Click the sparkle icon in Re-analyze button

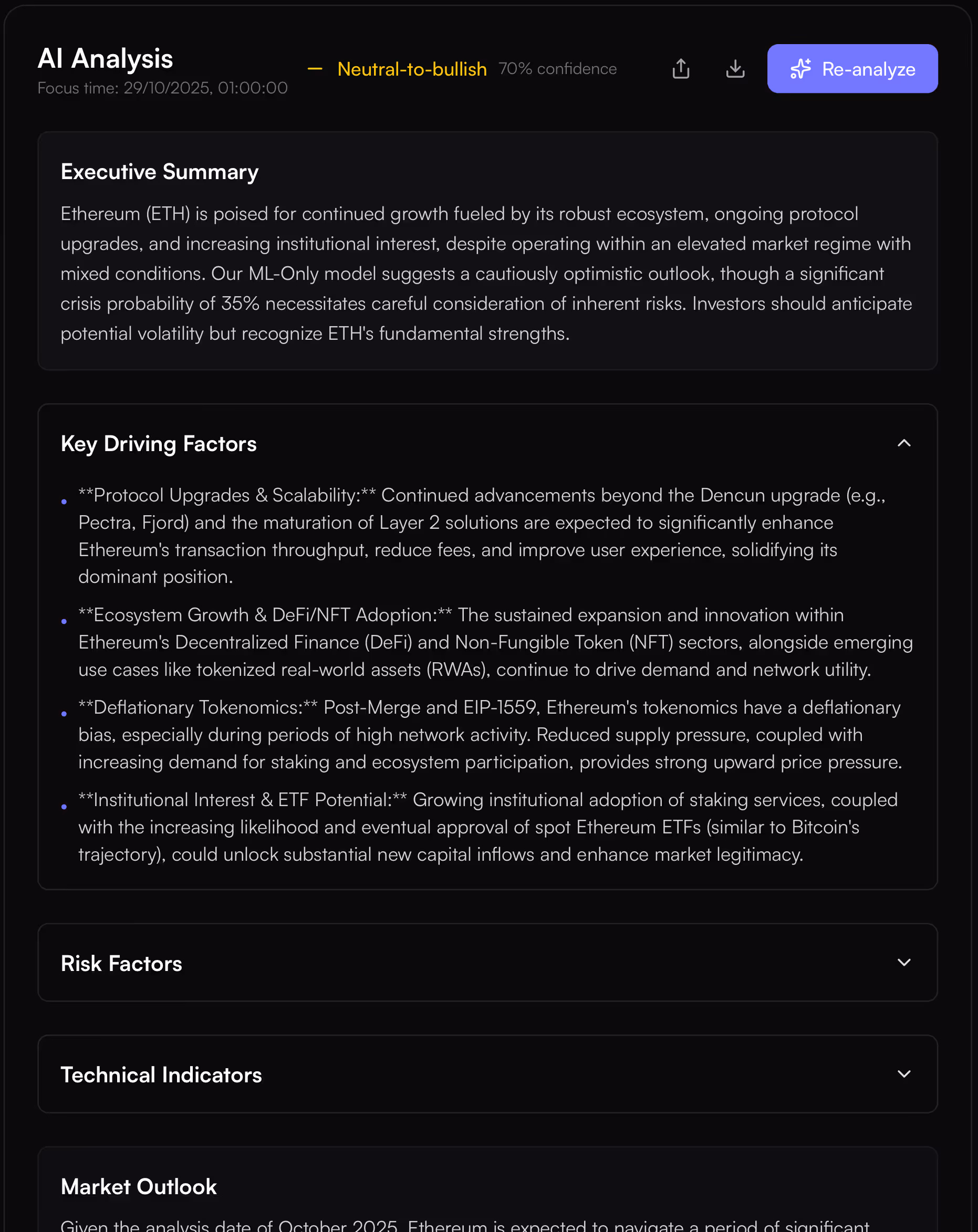pyautogui.click(x=802, y=69)
